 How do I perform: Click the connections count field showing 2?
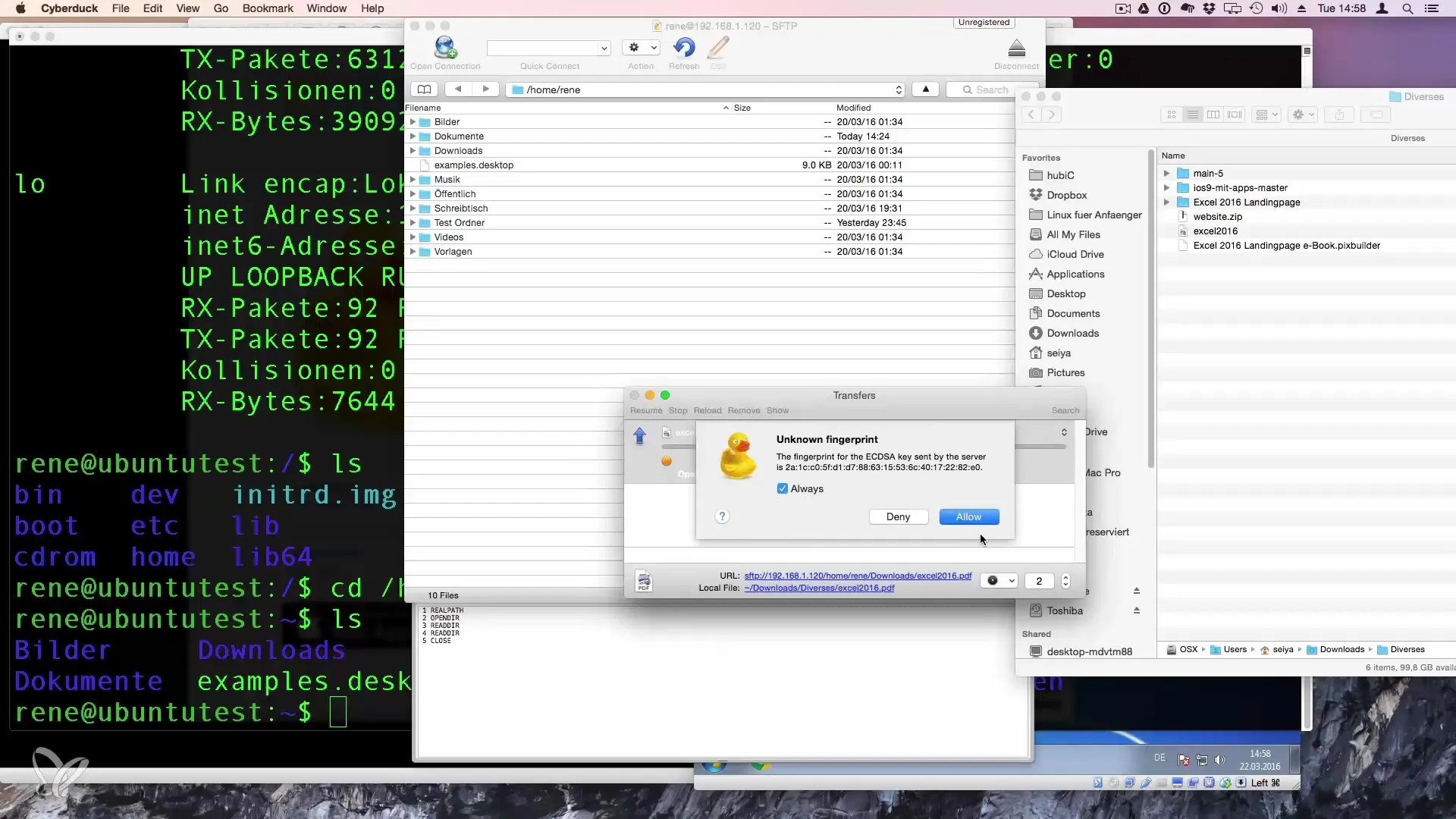pos(1040,581)
